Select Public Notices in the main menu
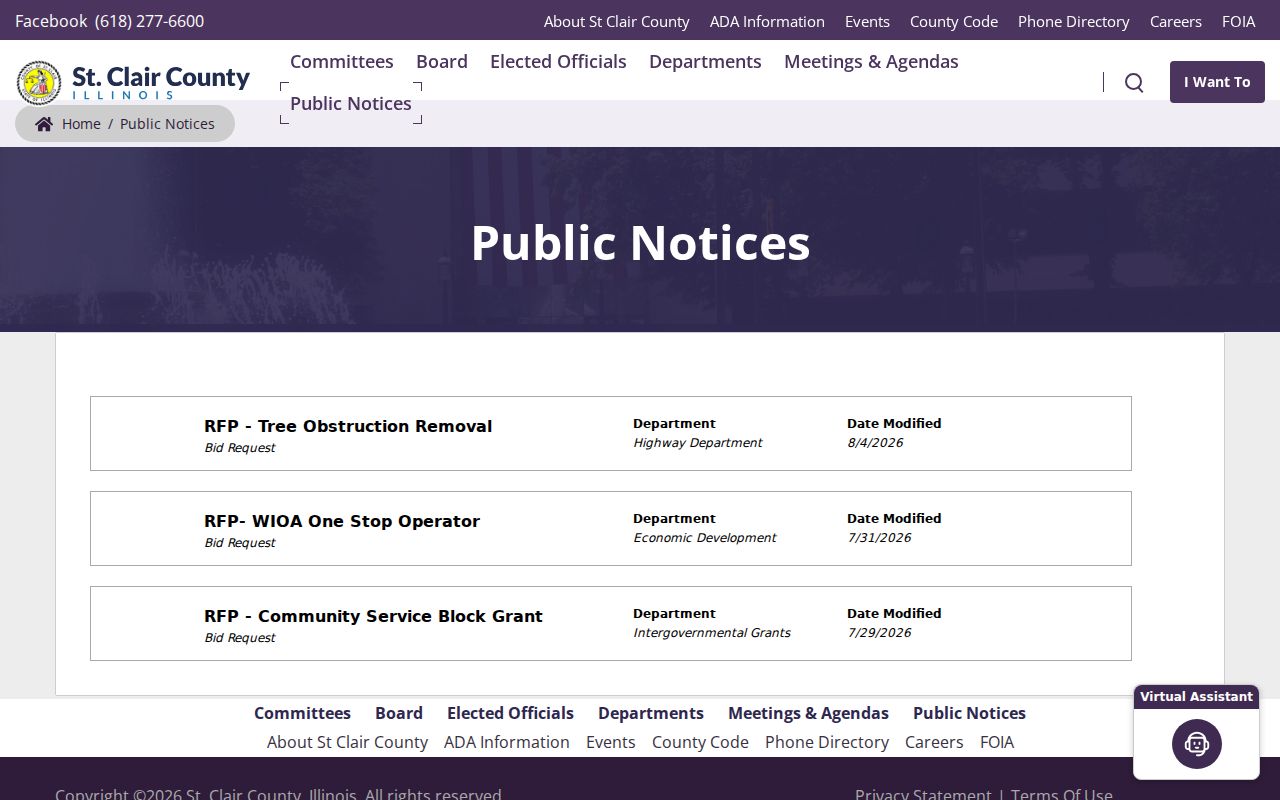1280x800 pixels. pyautogui.click(x=351, y=103)
